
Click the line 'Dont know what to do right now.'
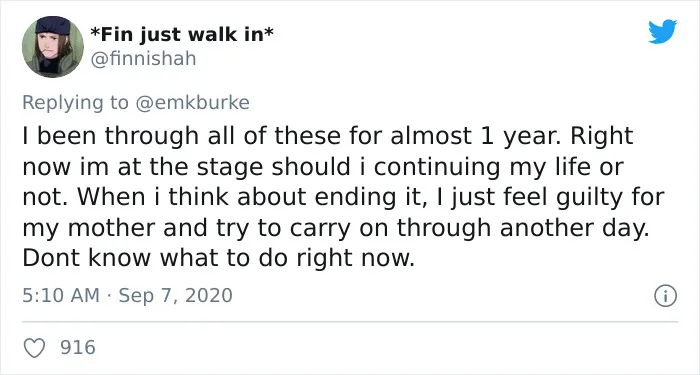218,258
